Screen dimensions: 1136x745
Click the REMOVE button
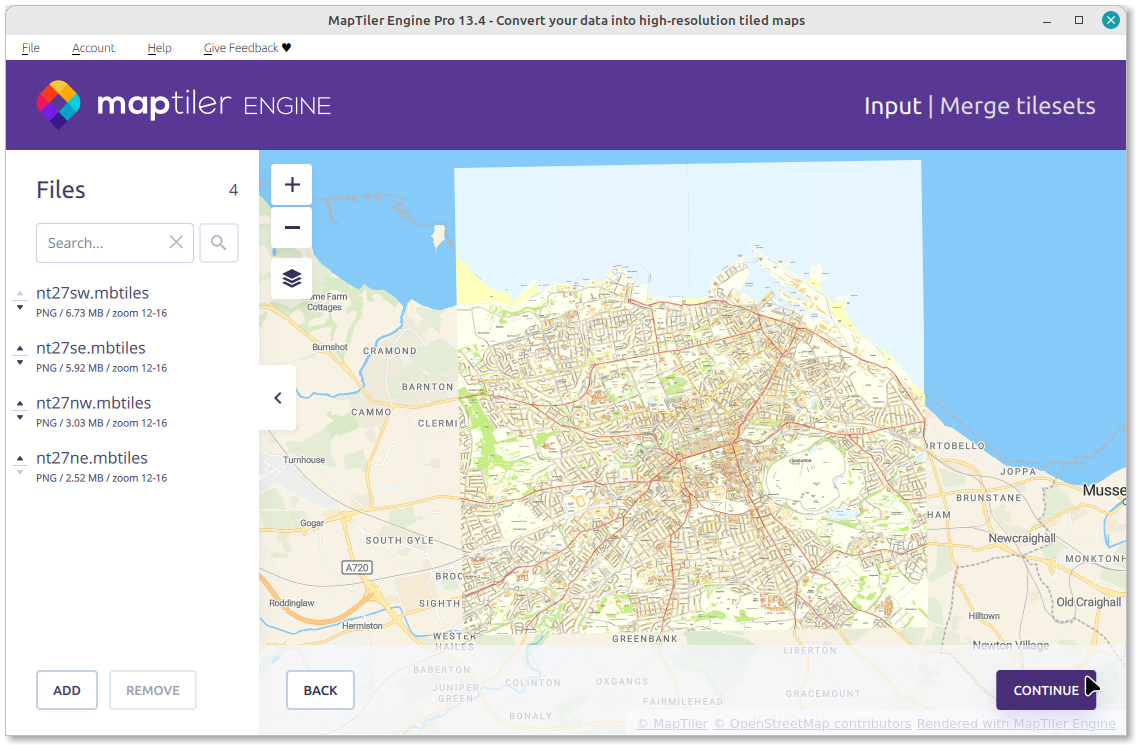[x=153, y=690]
